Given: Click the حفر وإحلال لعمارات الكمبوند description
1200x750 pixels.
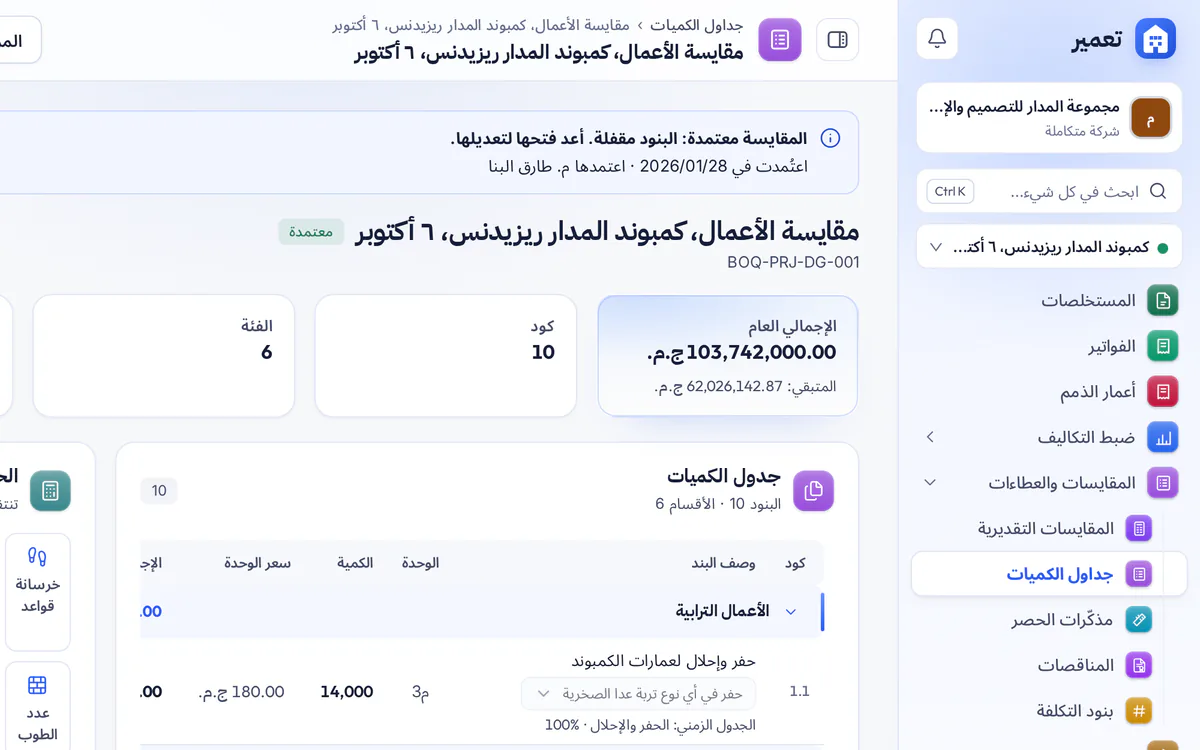Looking at the screenshot, I should (664, 661).
